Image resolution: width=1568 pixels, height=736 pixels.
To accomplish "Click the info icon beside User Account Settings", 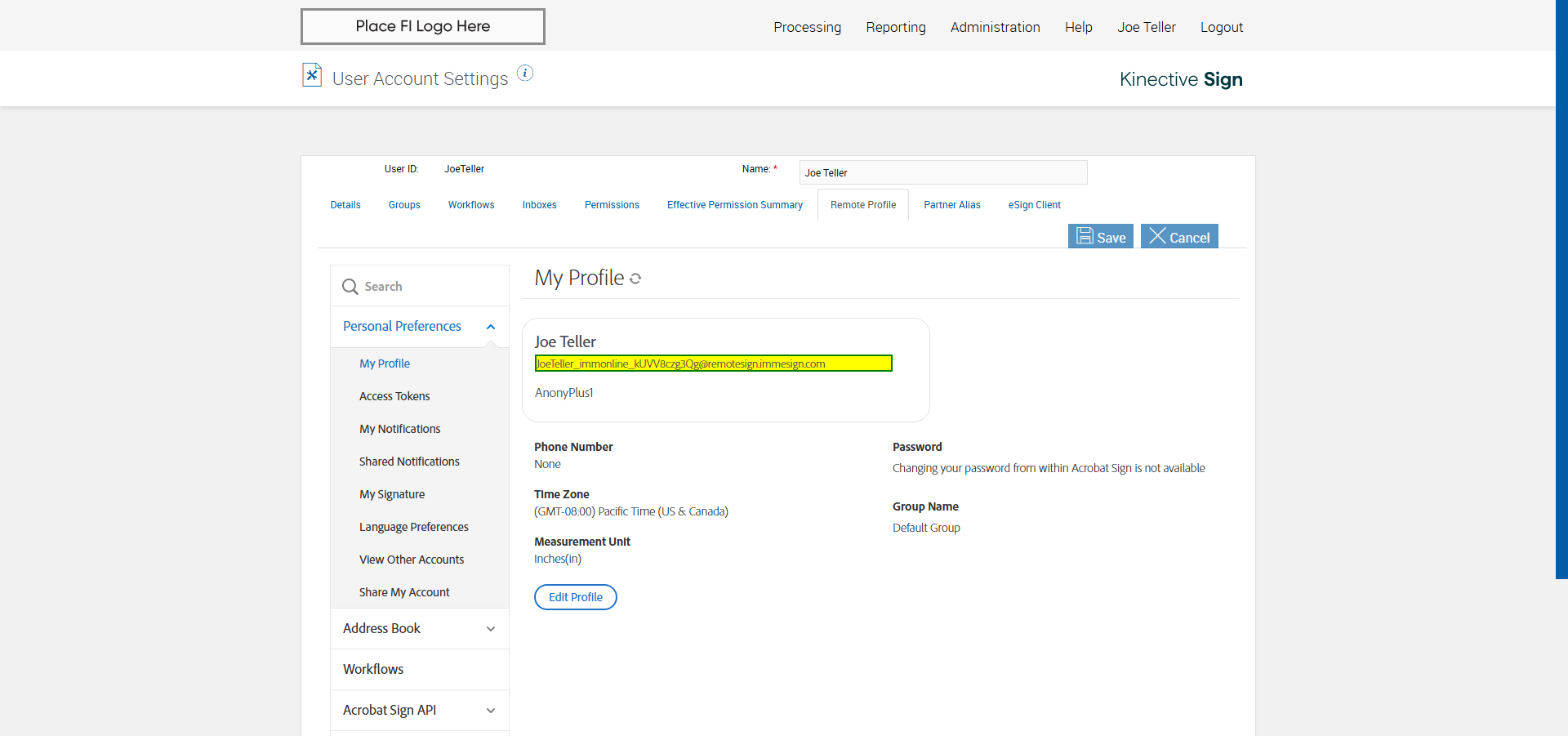I will point(525,74).
